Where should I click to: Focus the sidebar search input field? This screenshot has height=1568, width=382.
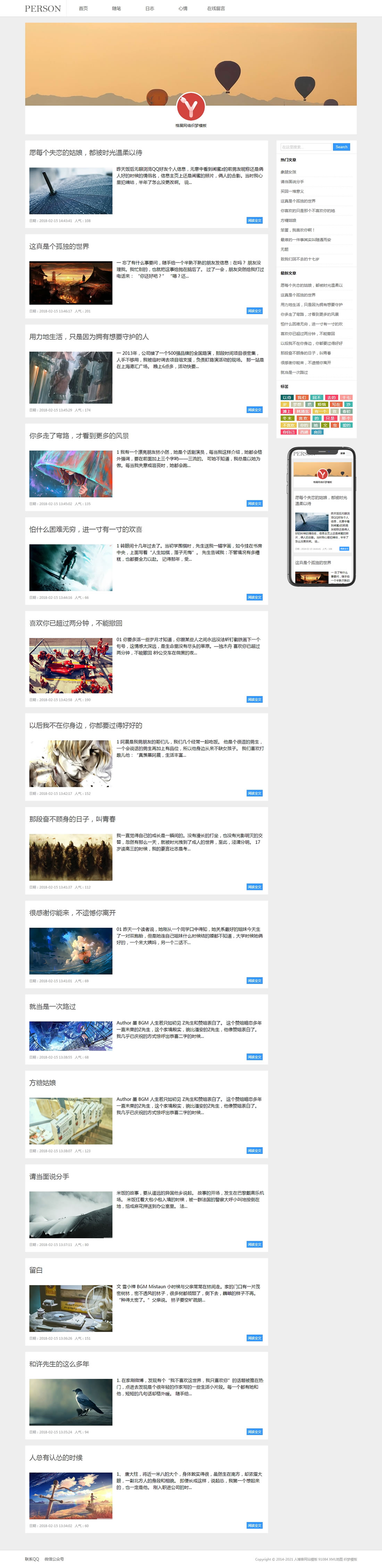click(306, 147)
